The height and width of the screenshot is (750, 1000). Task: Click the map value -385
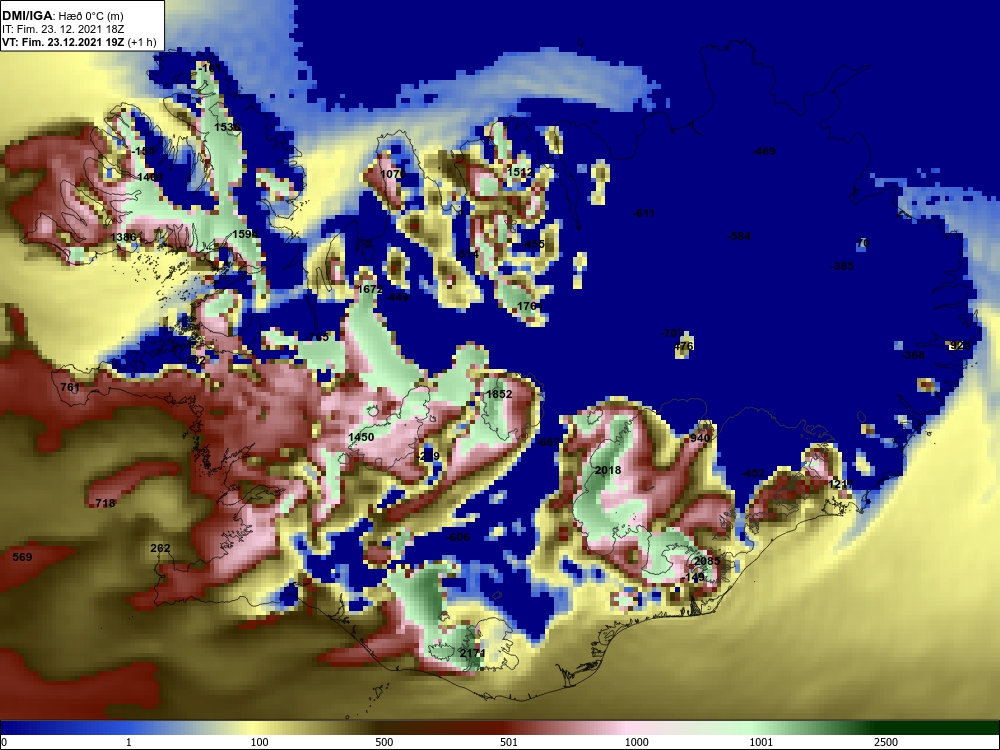842,266
